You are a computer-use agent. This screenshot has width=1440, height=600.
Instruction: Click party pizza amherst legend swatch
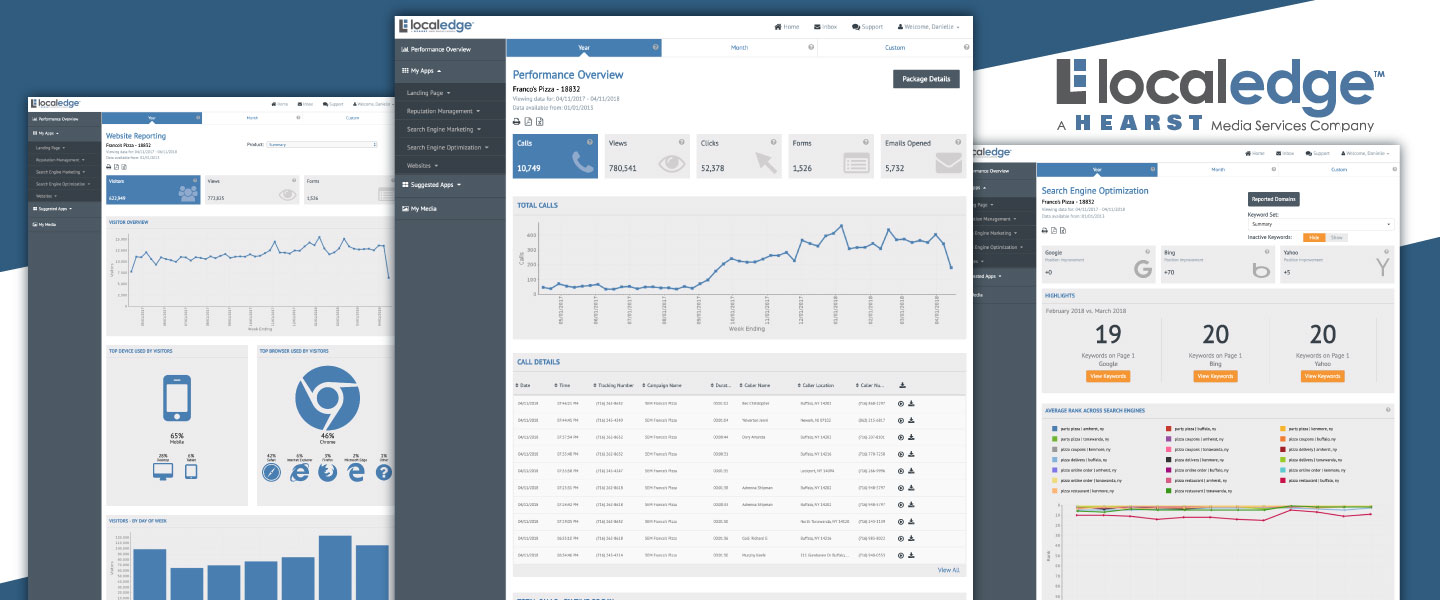click(x=1055, y=428)
